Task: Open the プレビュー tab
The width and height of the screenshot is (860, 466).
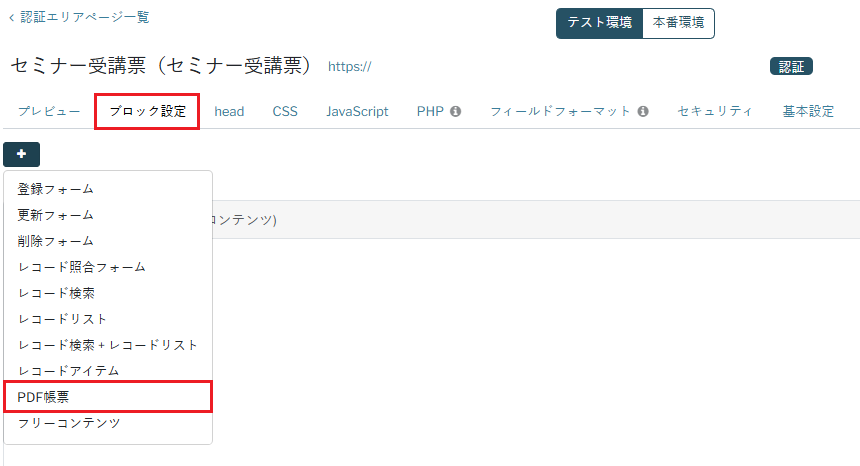Action: click(49, 112)
